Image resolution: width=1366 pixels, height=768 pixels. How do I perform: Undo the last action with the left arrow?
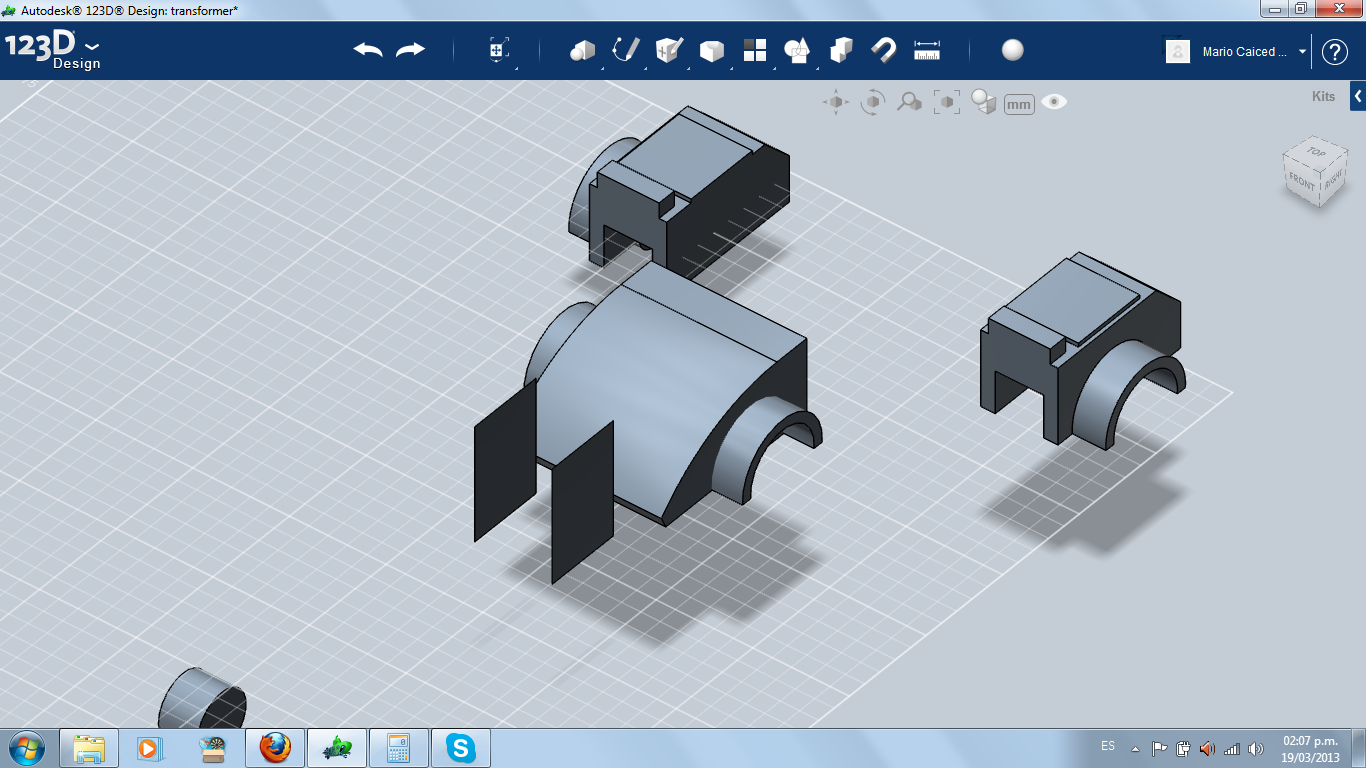368,50
